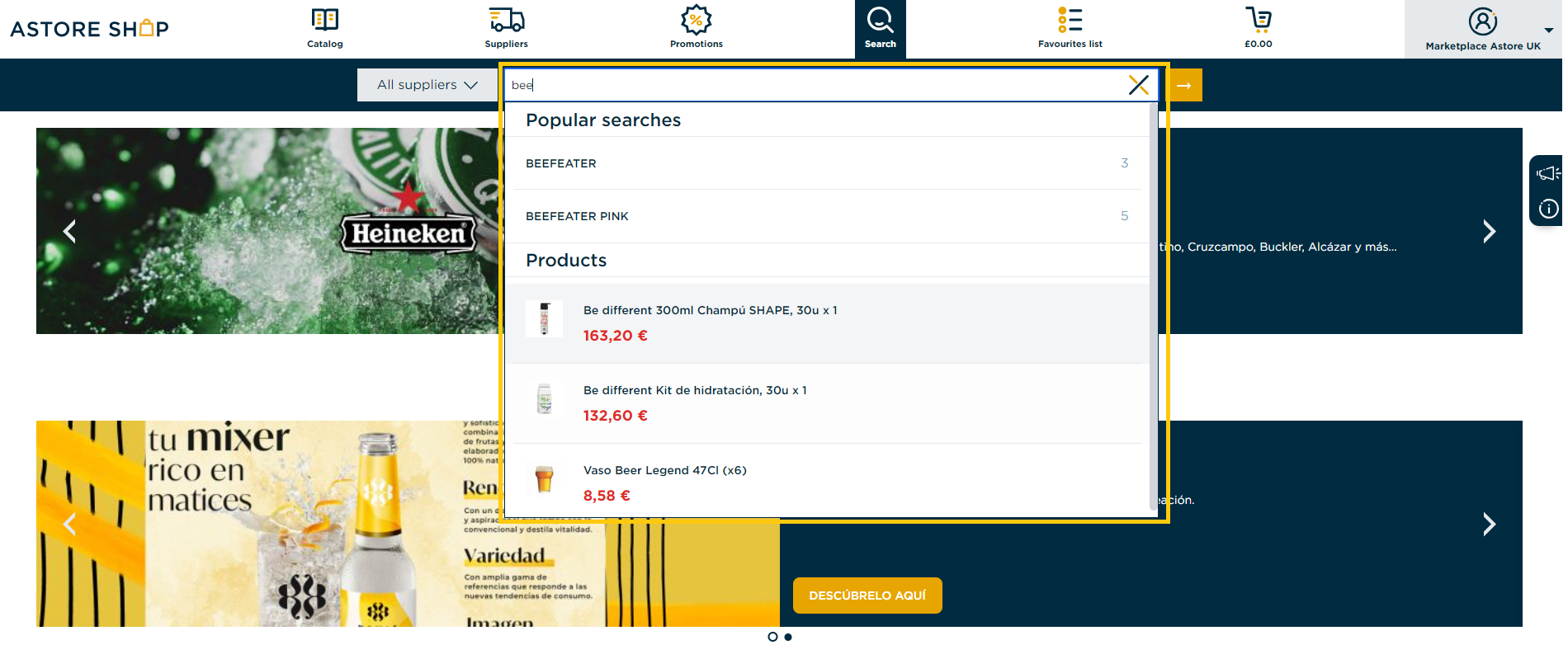This screenshot has height=659, width=1568.
Task: Expand the All suppliers dropdown
Action: pyautogui.click(x=427, y=85)
